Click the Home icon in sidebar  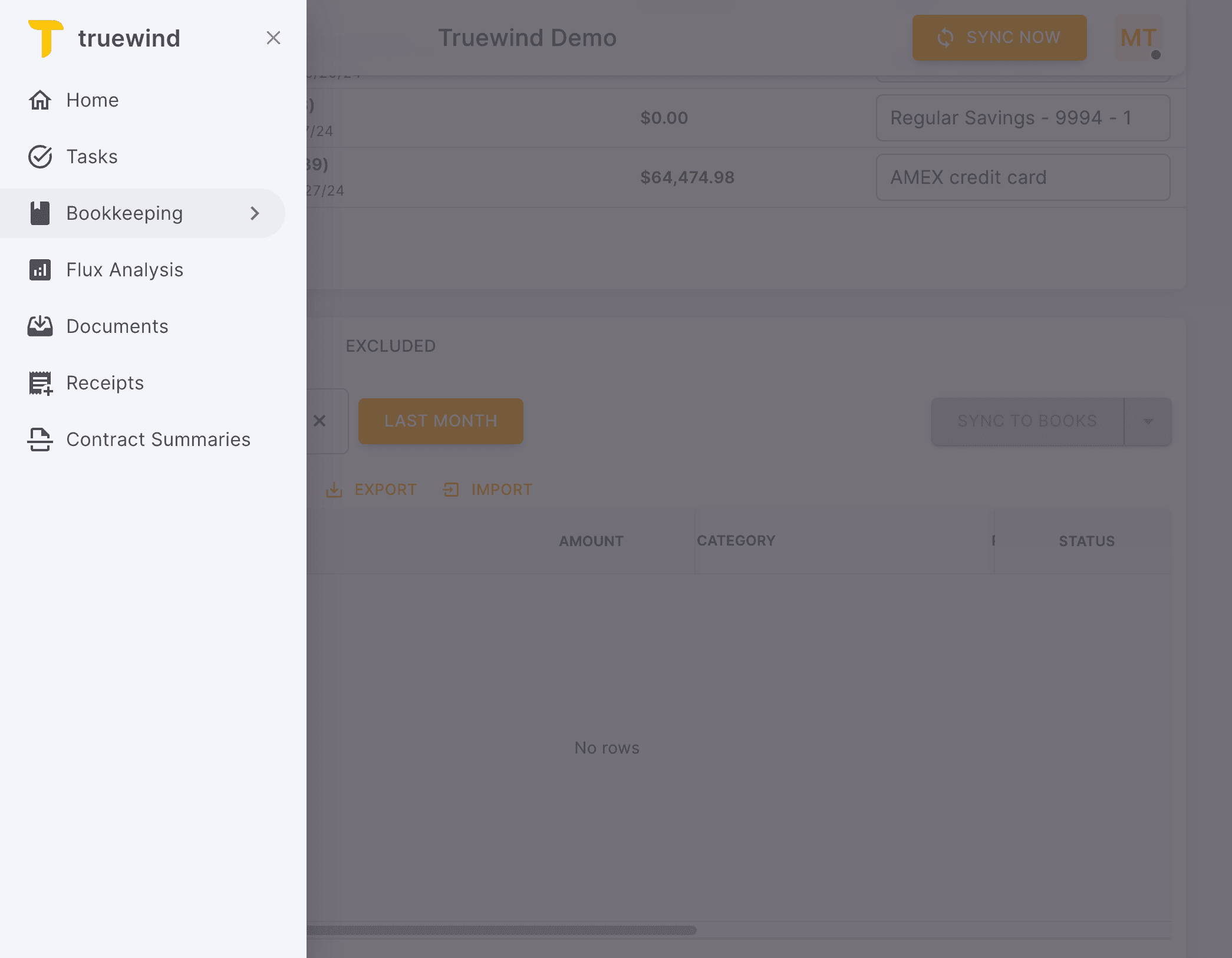(40, 100)
